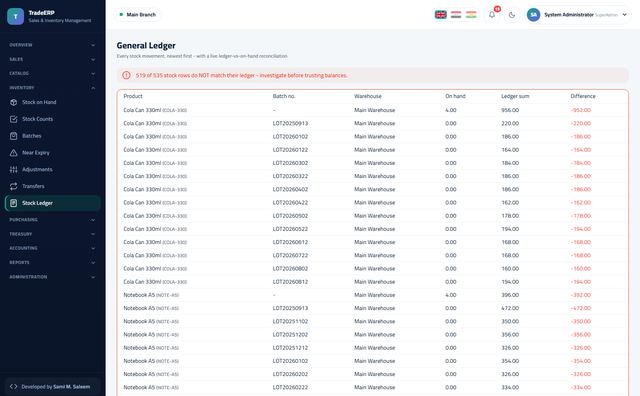Select batch LOT20260522 cell
Screen dimensions: 640x396
290,229
